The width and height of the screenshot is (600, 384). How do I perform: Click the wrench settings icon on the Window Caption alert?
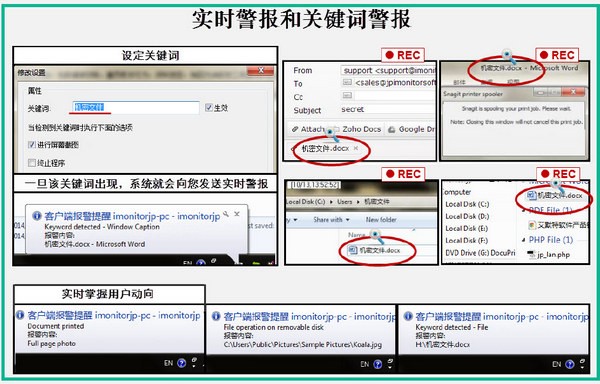(226, 214)
